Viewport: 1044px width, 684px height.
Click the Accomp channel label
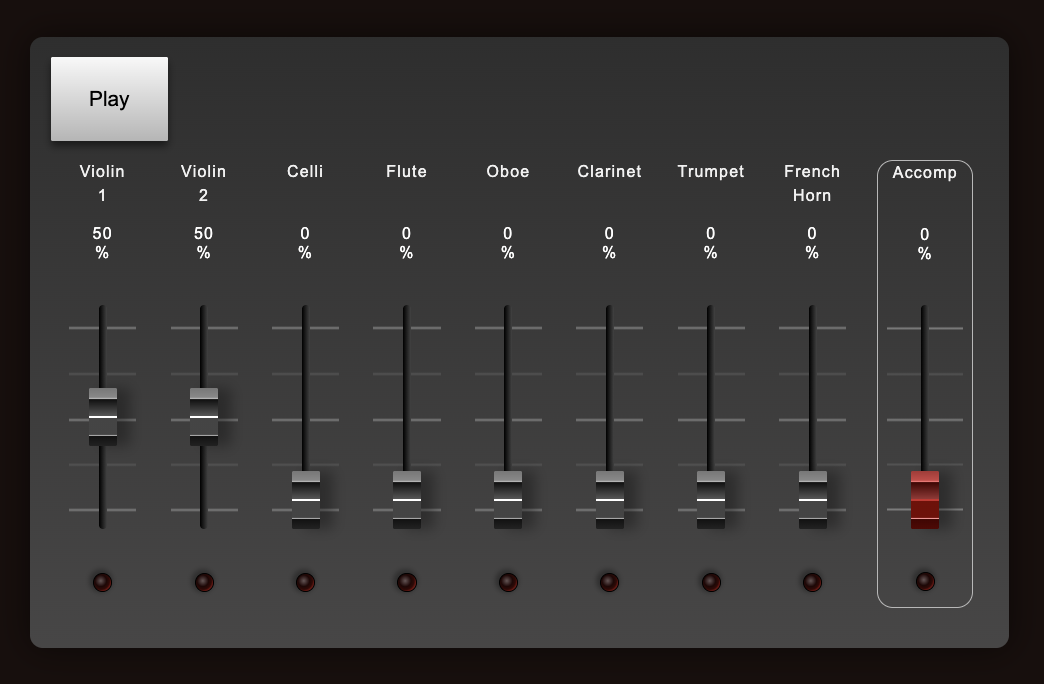click(x=925, y=173)
